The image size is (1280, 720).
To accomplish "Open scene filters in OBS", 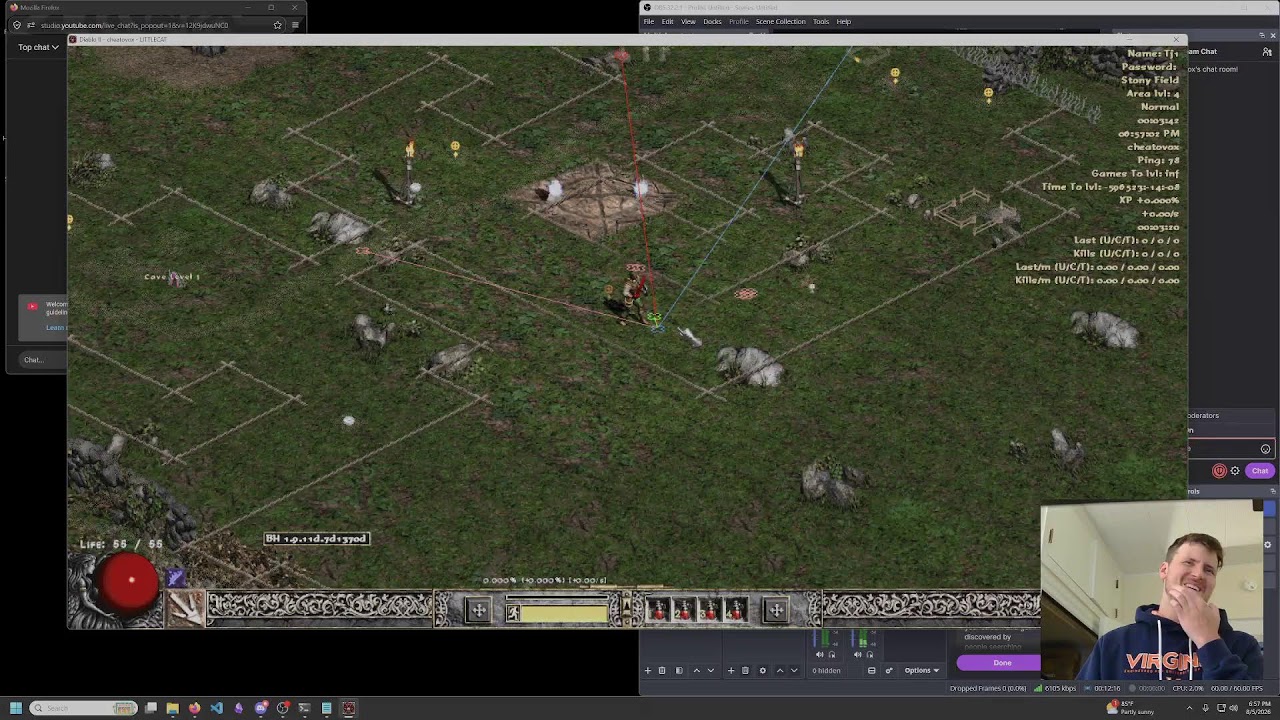I will coord(679,670).
